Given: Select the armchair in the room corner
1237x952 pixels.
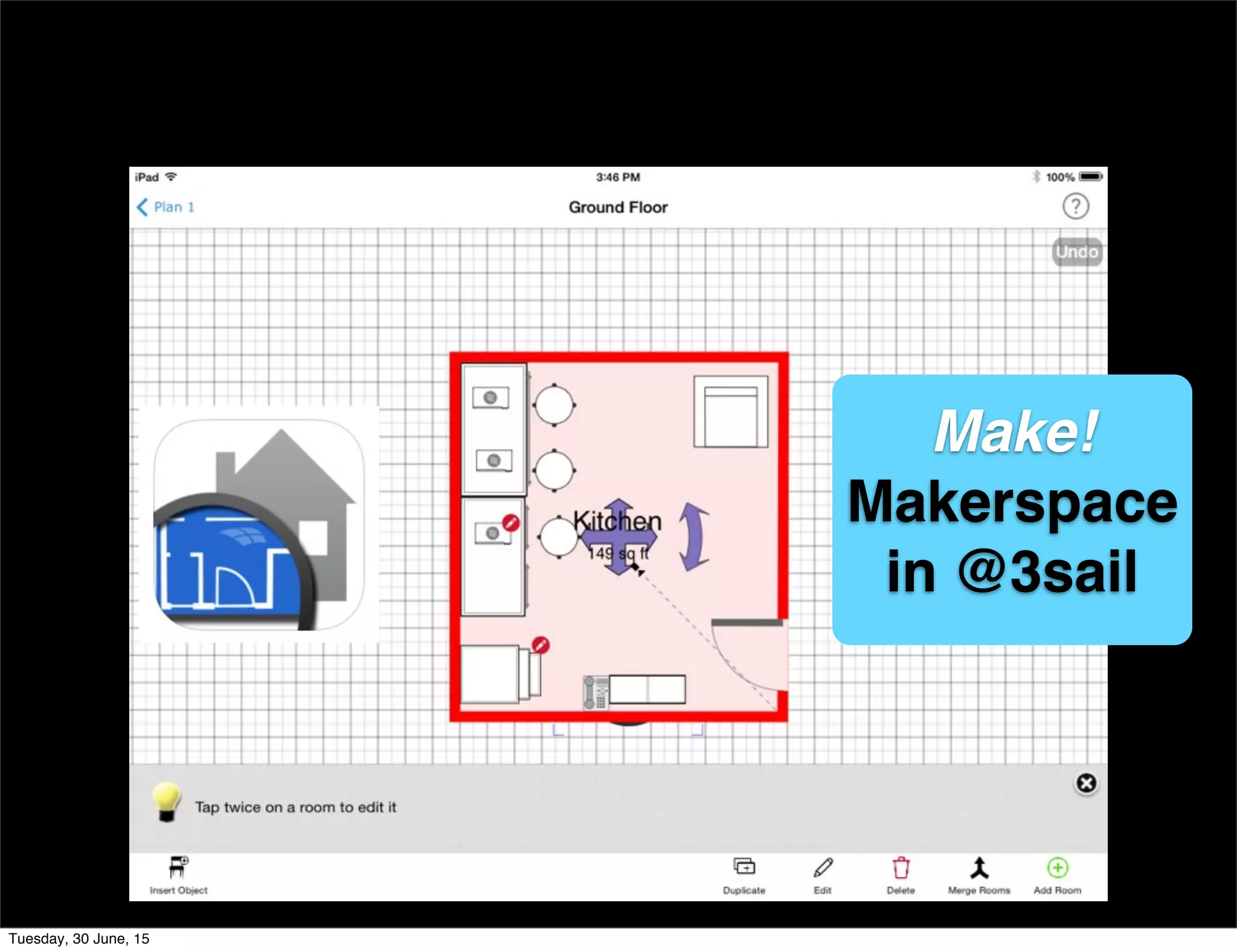Looking at the screenshot, I should 731,411.
